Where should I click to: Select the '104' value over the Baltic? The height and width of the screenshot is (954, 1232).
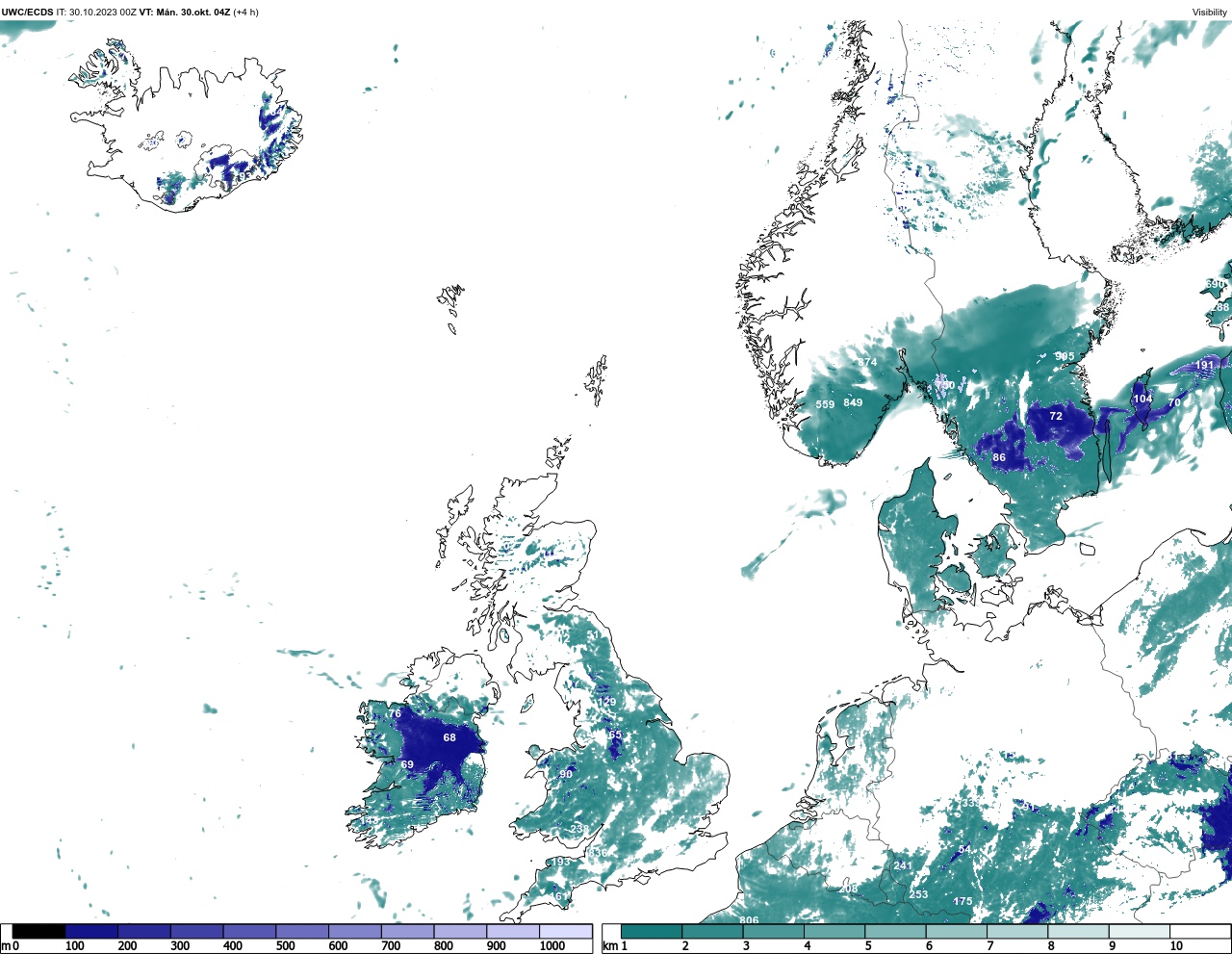coord(1142,399)
